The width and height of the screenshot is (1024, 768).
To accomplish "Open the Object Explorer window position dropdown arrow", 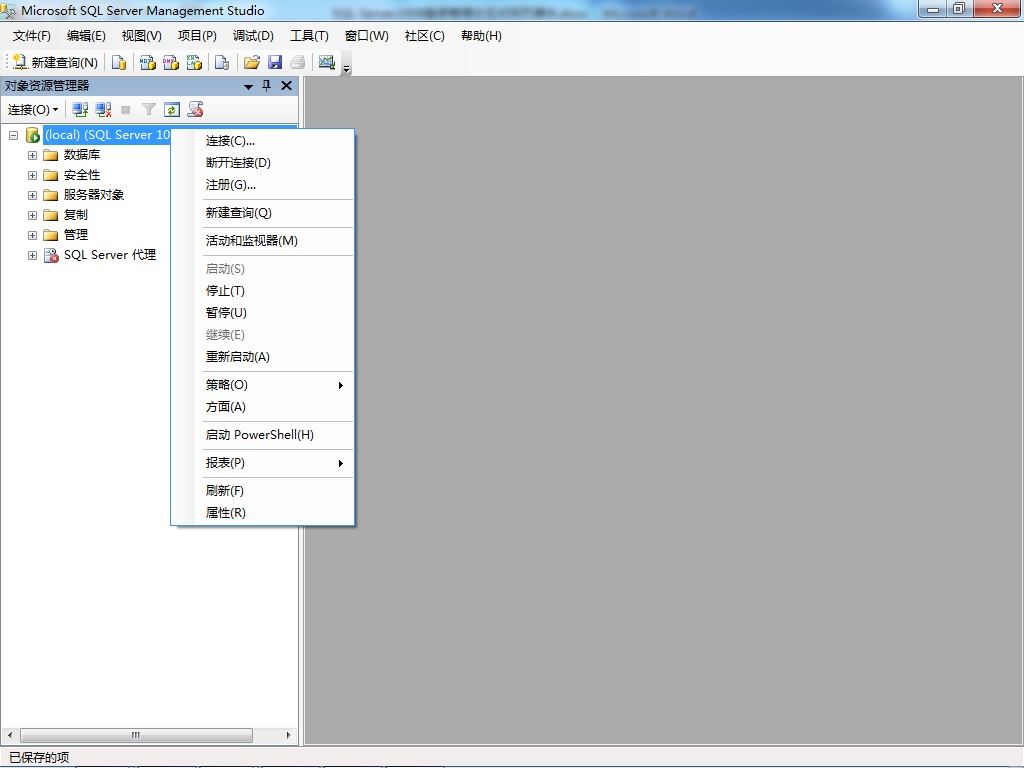I will point(248,86).
